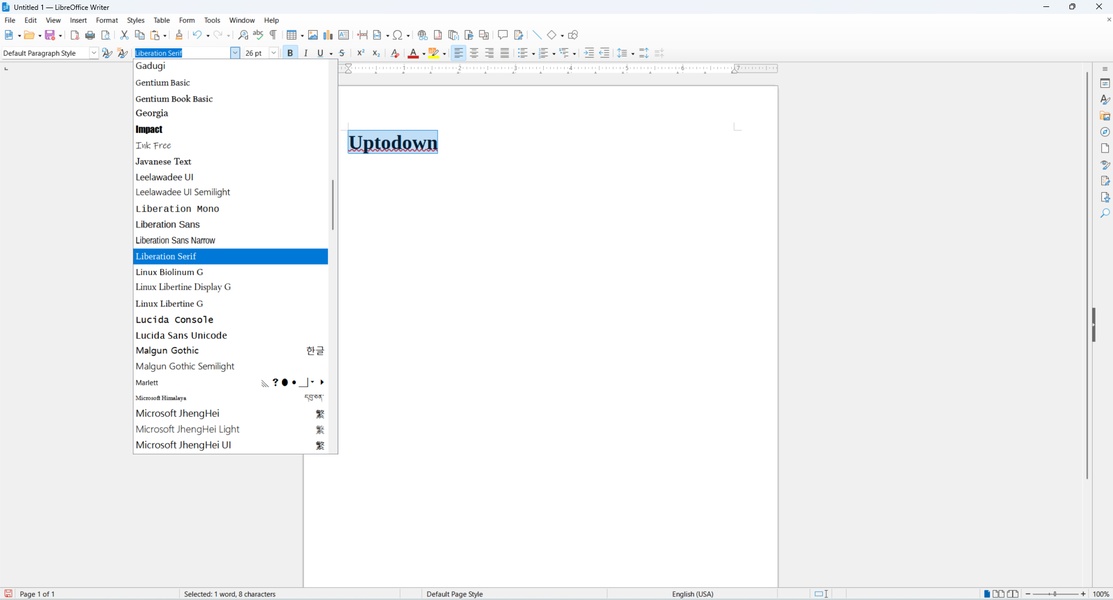Toggle Bold formatting
1113x600 pixels.
click(290, 53)
